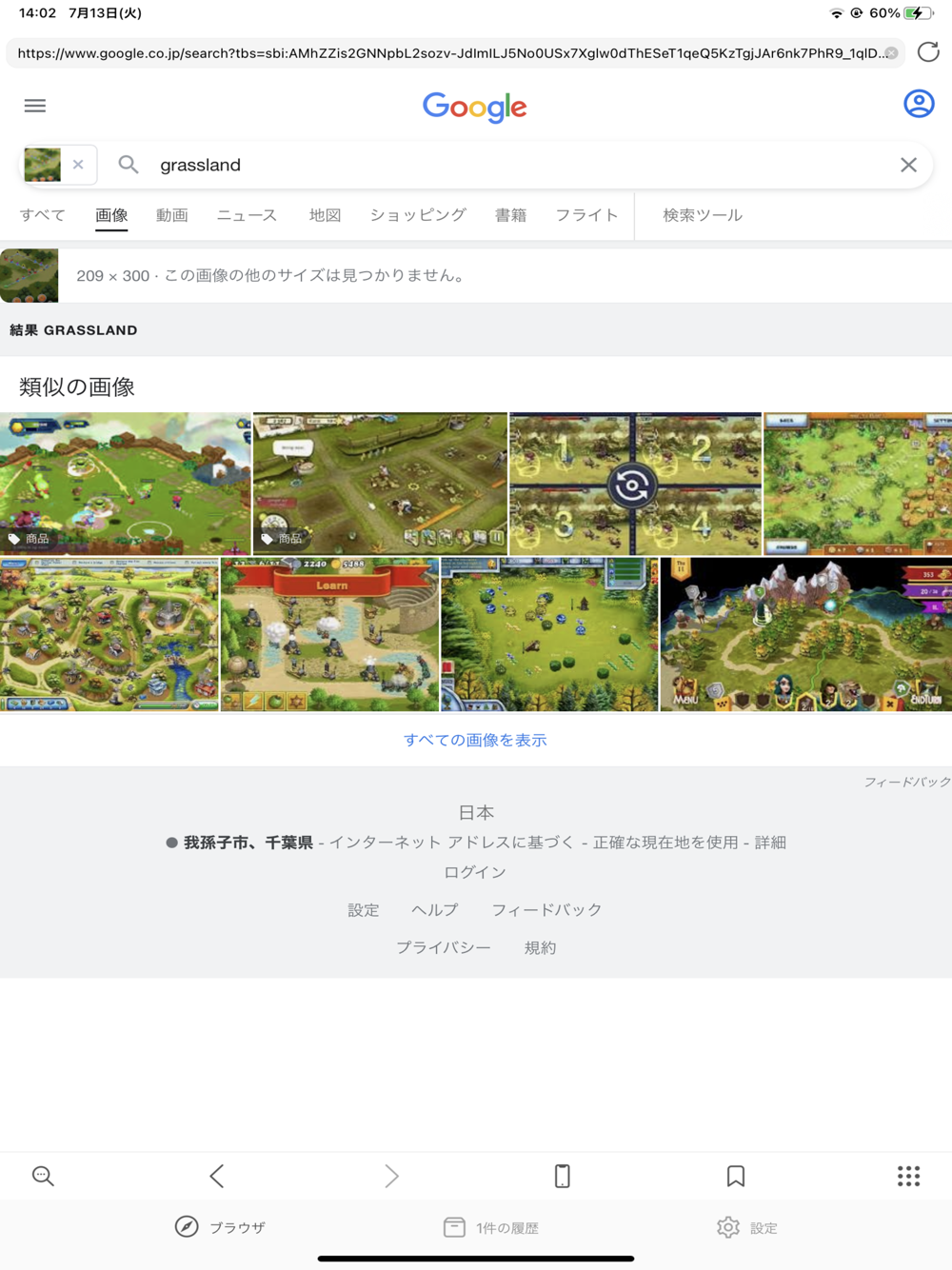Tap the 14:02 clock in status bar

point(38,13)
